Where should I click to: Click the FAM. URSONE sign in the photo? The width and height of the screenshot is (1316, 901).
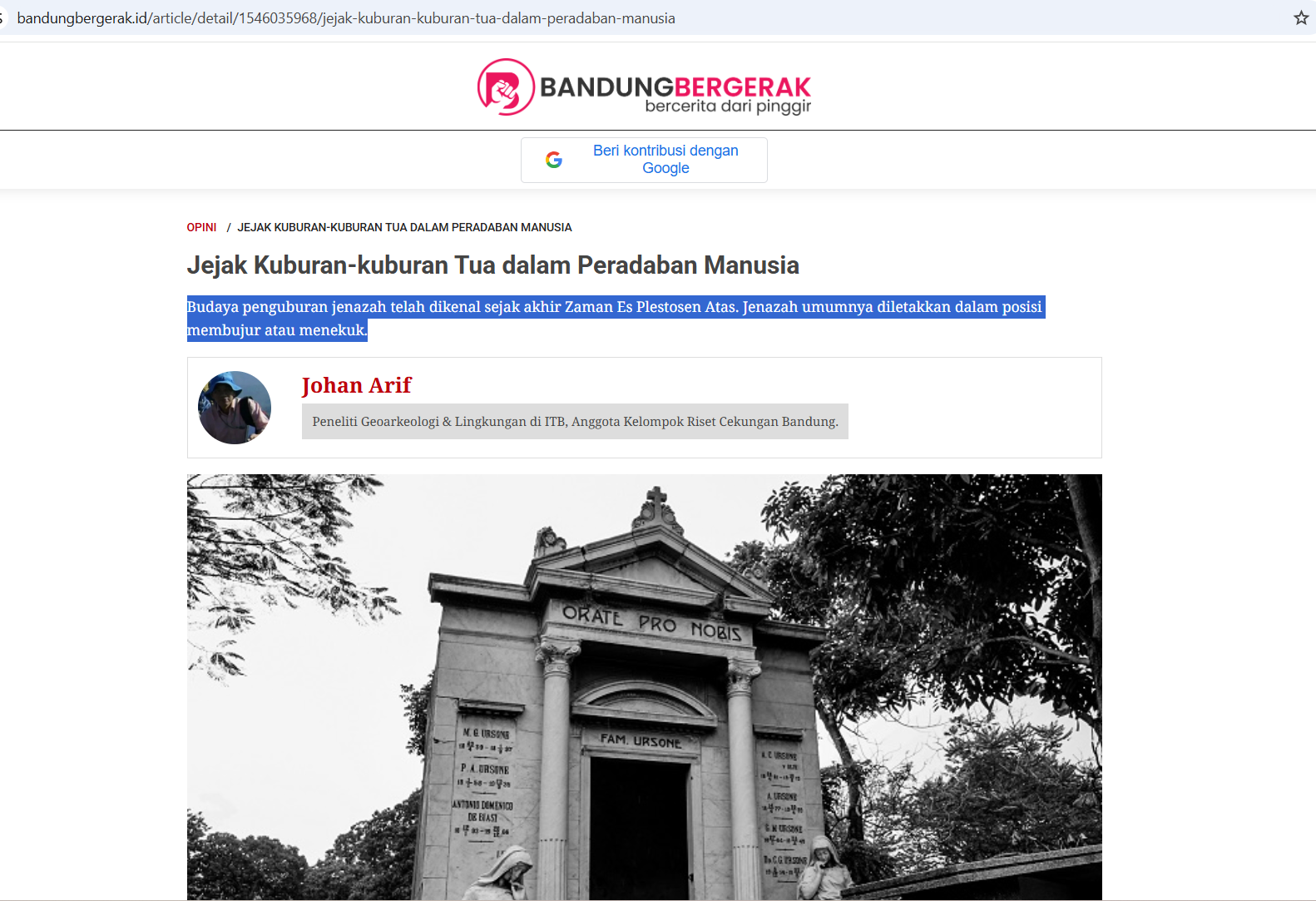pos(641,740)
